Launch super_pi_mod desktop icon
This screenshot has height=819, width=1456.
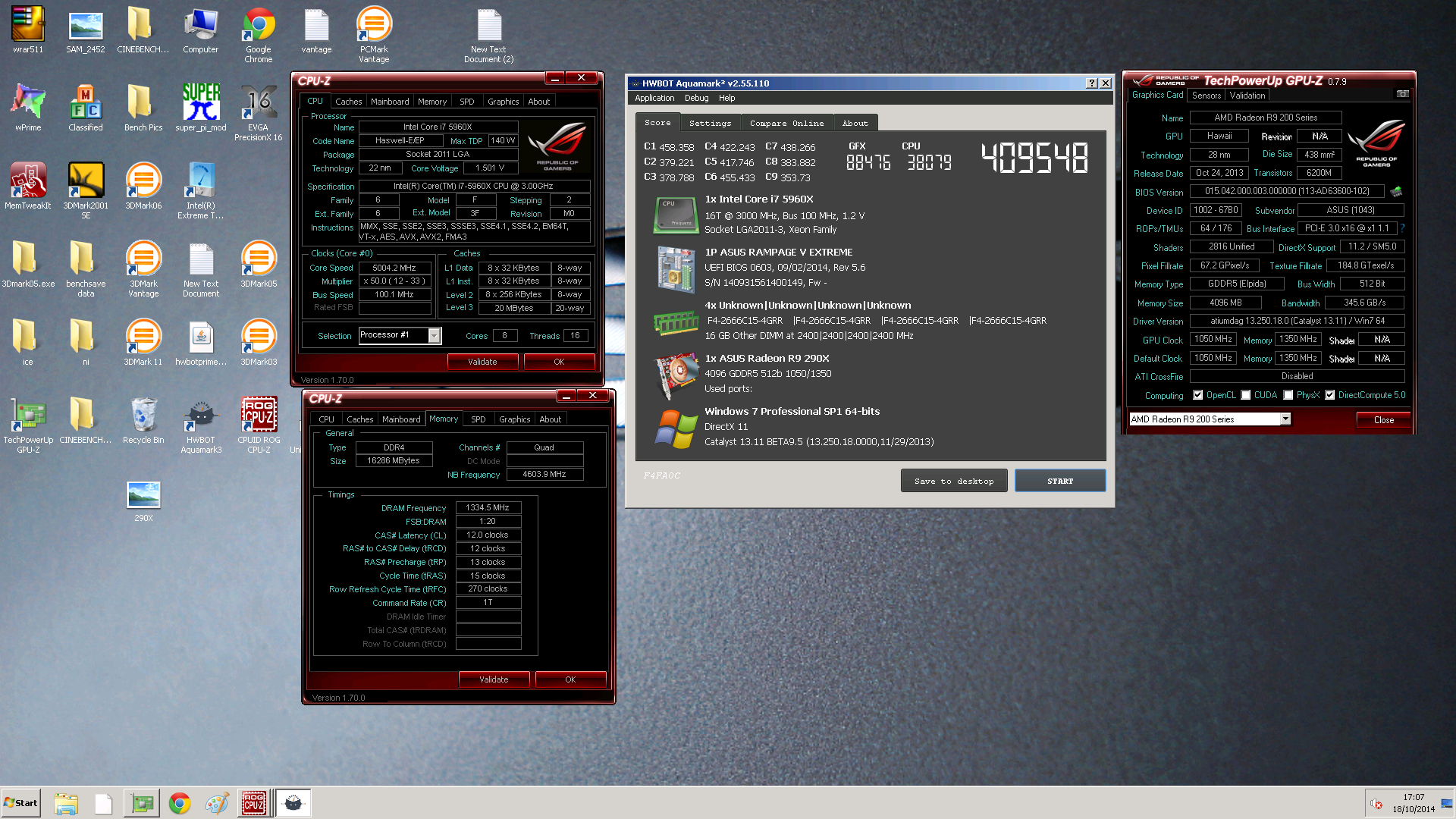pyautogui.click(x=201, y=108)
